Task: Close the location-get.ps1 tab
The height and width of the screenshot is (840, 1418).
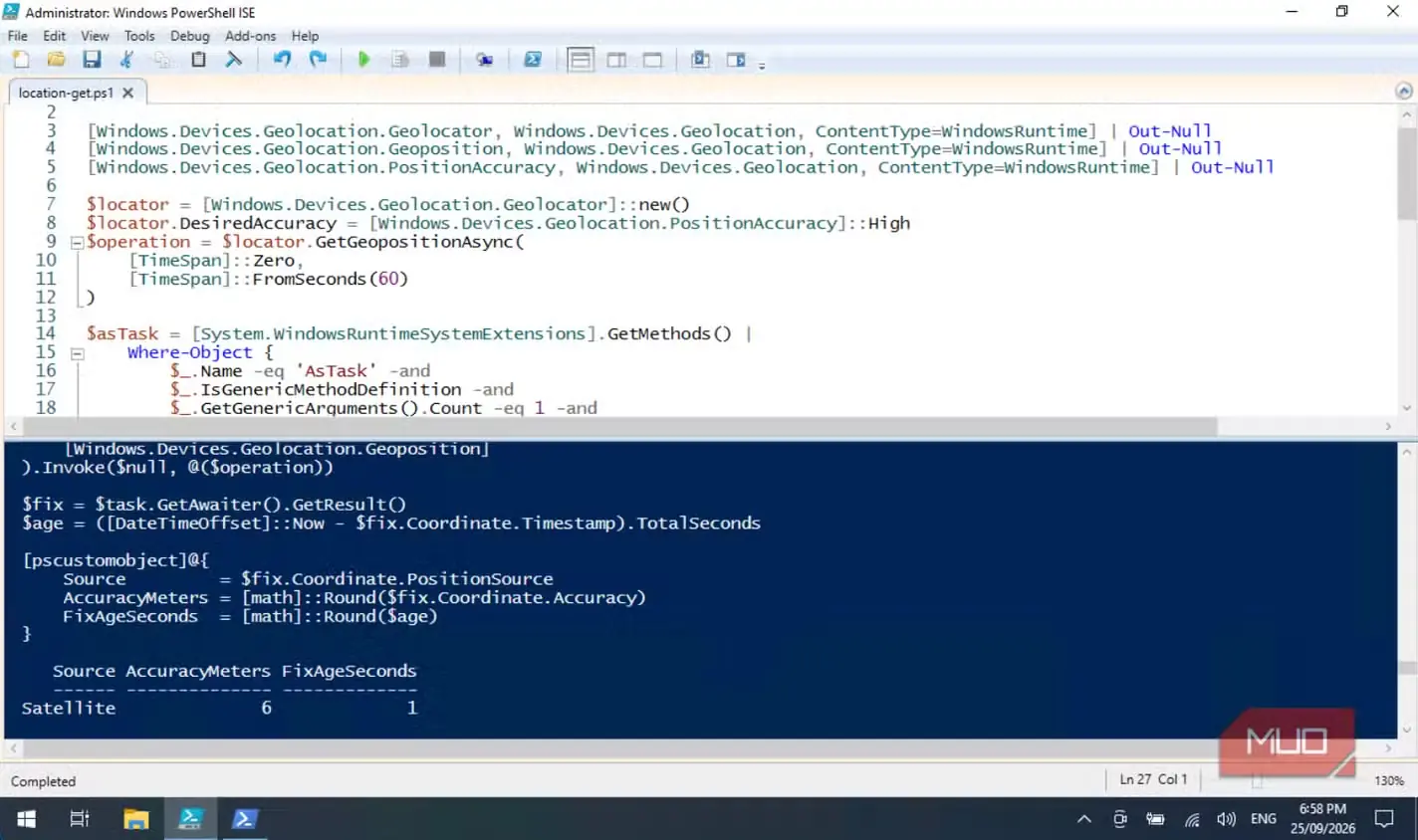Action: click(127, 93)
